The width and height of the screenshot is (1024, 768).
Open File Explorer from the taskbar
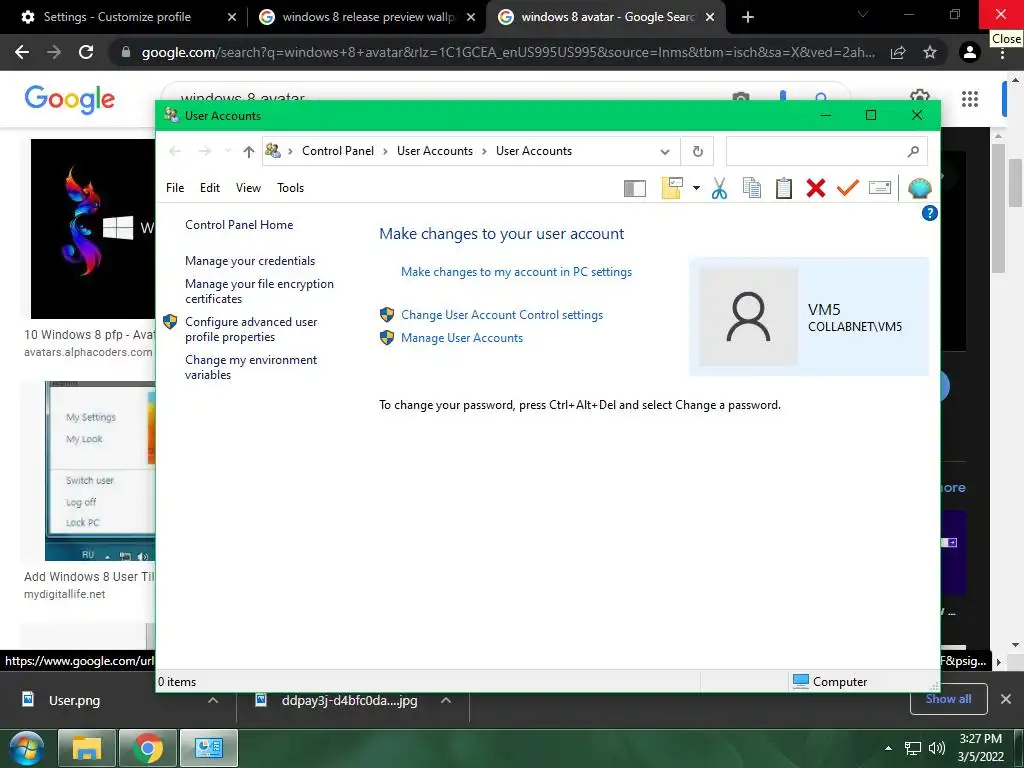coord(87,748)
